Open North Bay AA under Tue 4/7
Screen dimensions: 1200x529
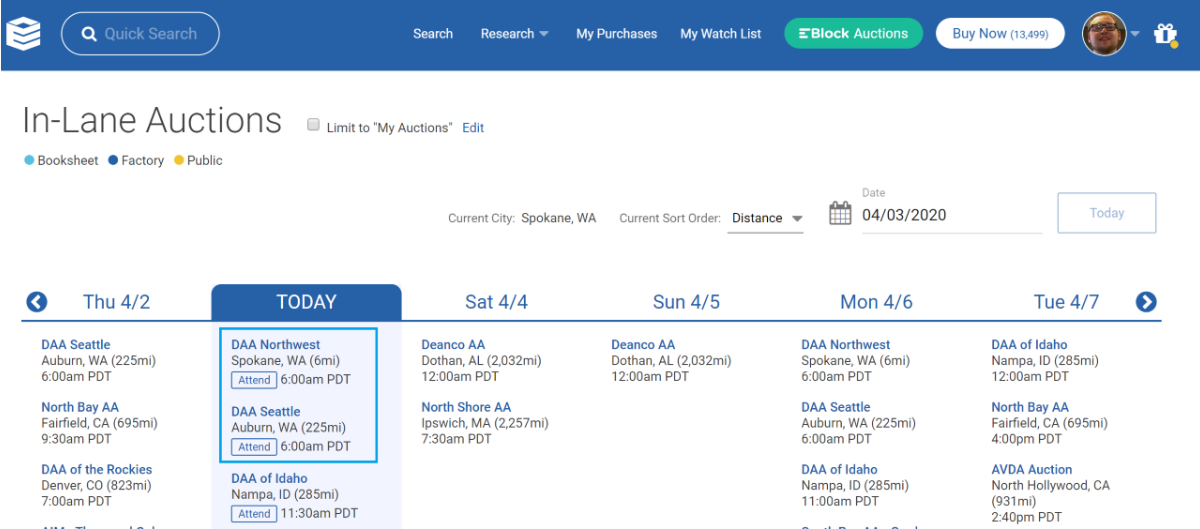1030,407
